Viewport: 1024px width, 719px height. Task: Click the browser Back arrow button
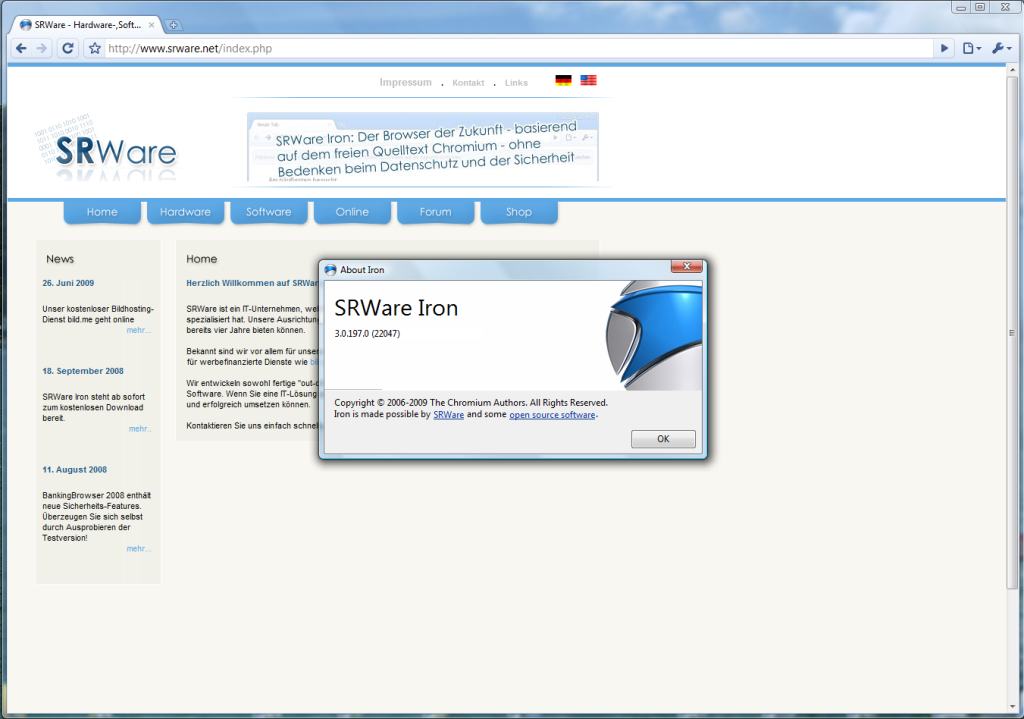pos(21,48)
